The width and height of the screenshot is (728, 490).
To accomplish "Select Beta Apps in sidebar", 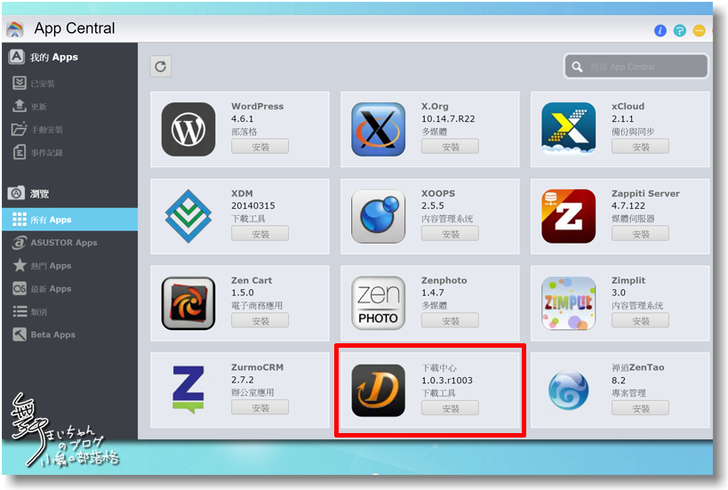I will point(70,334).
